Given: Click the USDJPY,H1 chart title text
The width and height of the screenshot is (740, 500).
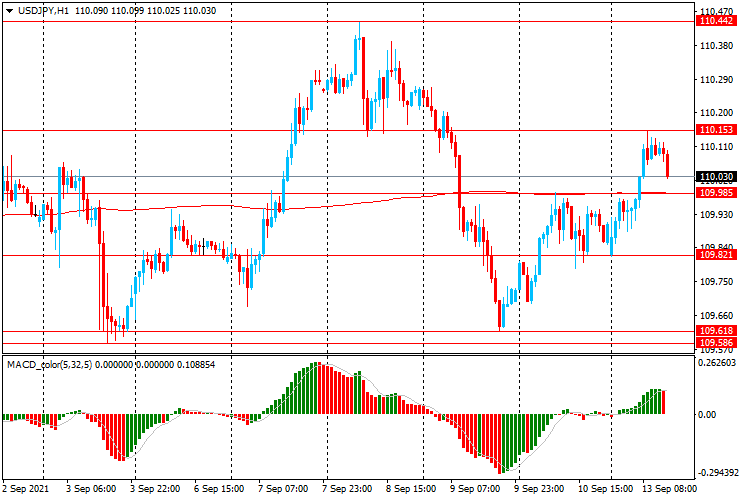Looking at the screenshot, I should 43,11.
